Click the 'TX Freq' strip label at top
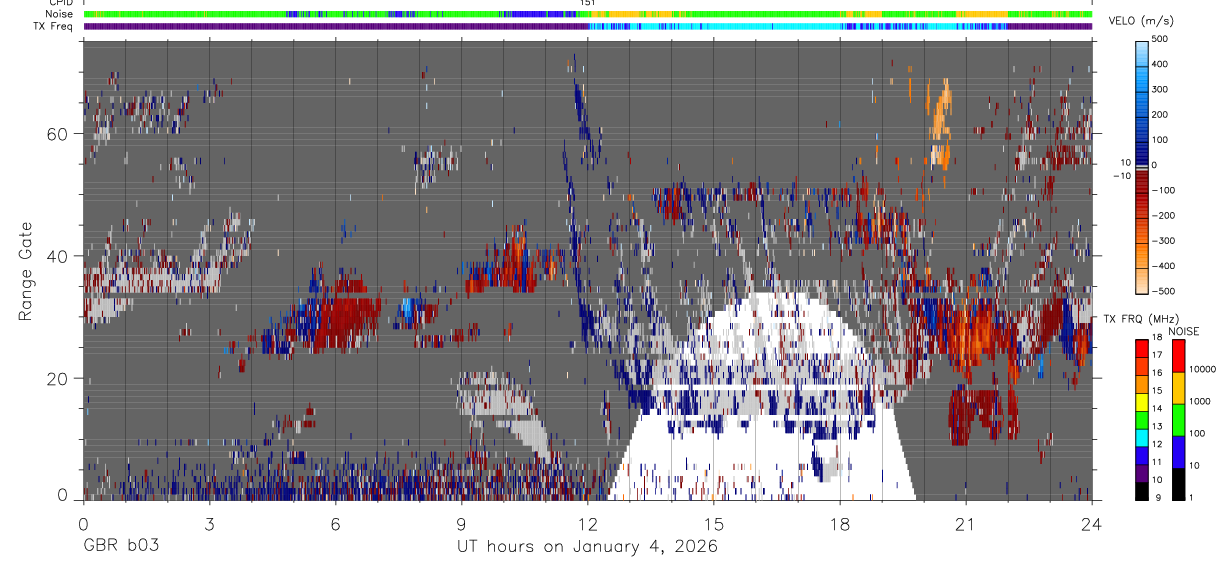 tap(53, 26)
